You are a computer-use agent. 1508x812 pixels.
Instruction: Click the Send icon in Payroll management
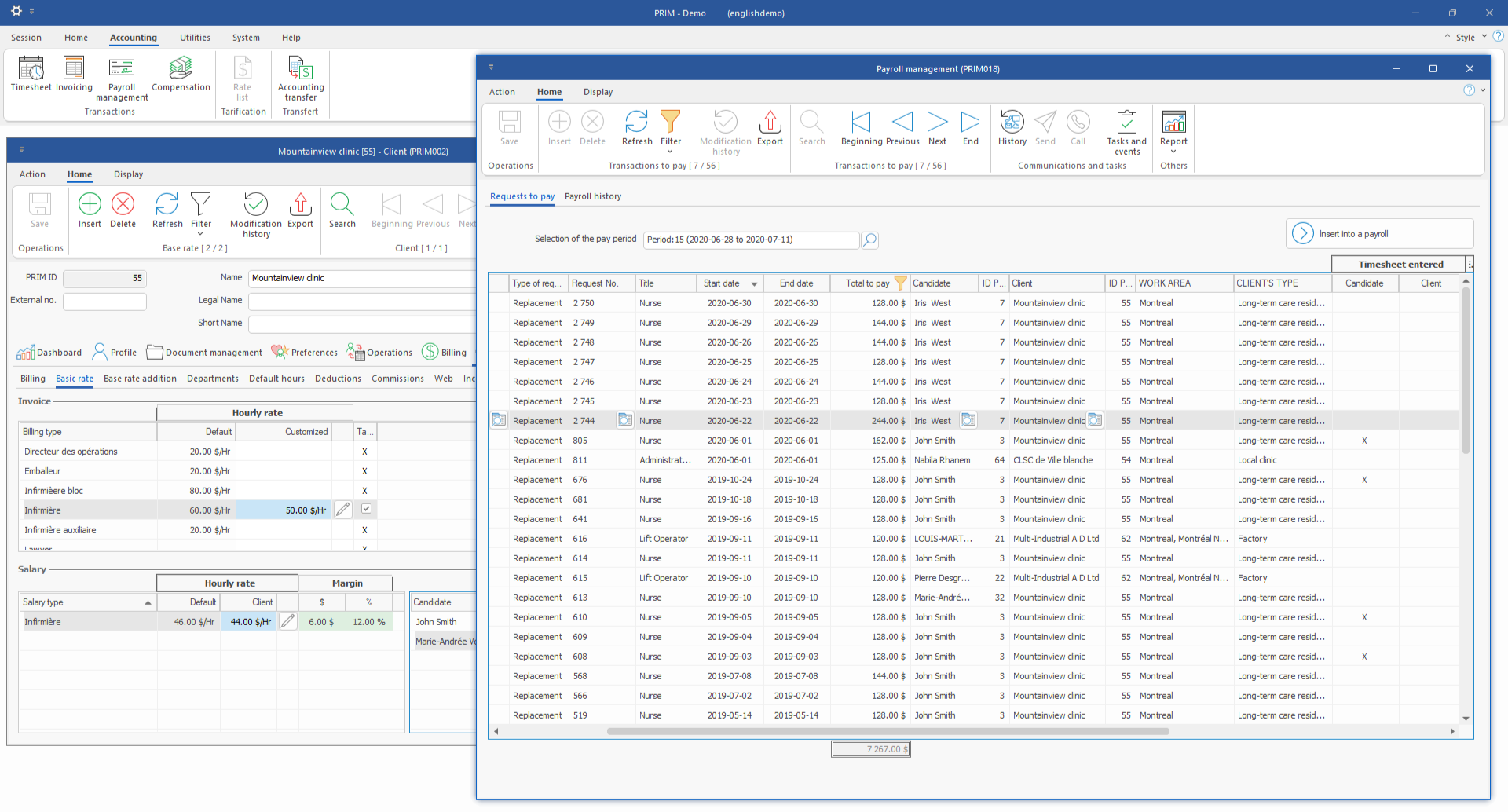pyautogui.click(x=1045, y=127)
